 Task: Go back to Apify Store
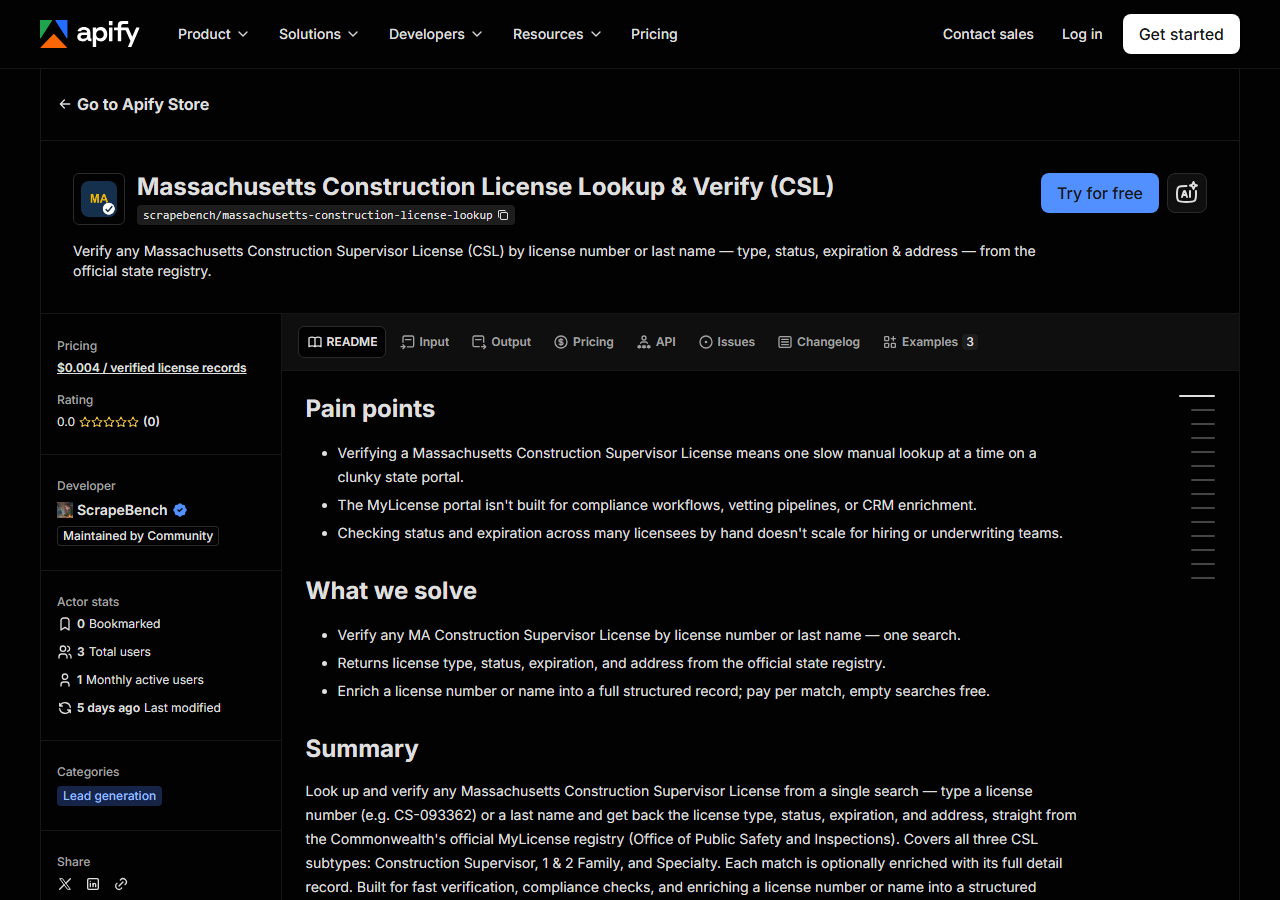(x=134, y=104)
